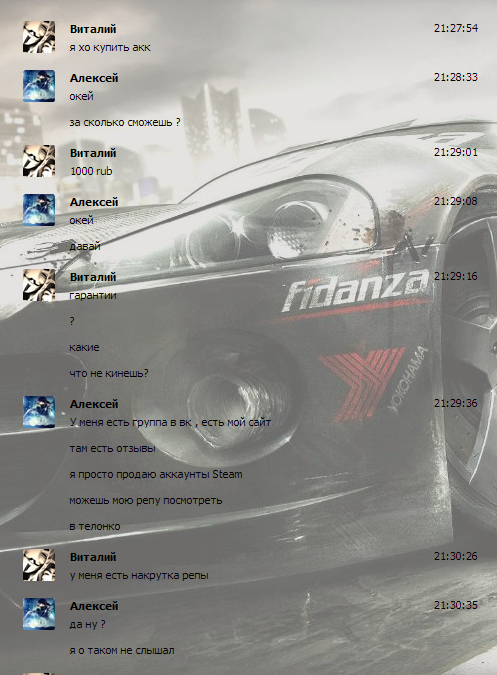
Task: Select the message "давай"
Action: pos(85,246)
